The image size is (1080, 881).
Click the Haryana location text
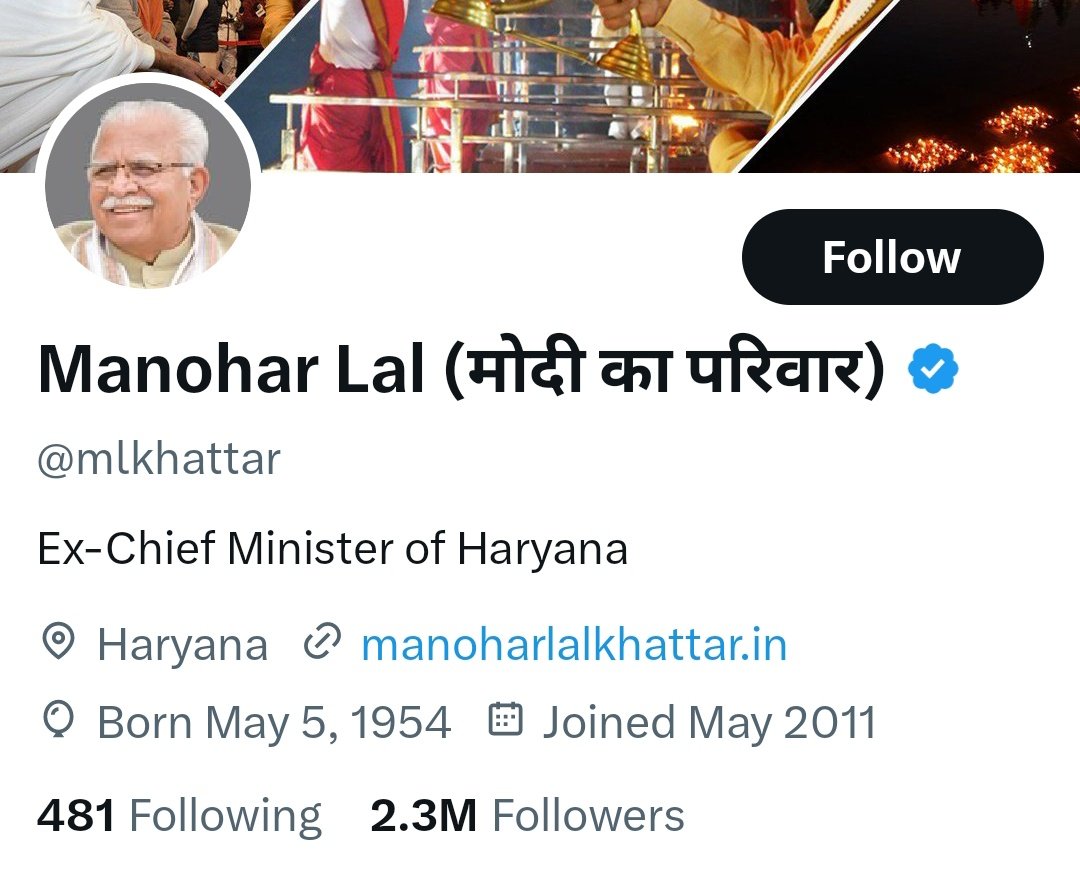pyautogui.click(x=183, y=645)
